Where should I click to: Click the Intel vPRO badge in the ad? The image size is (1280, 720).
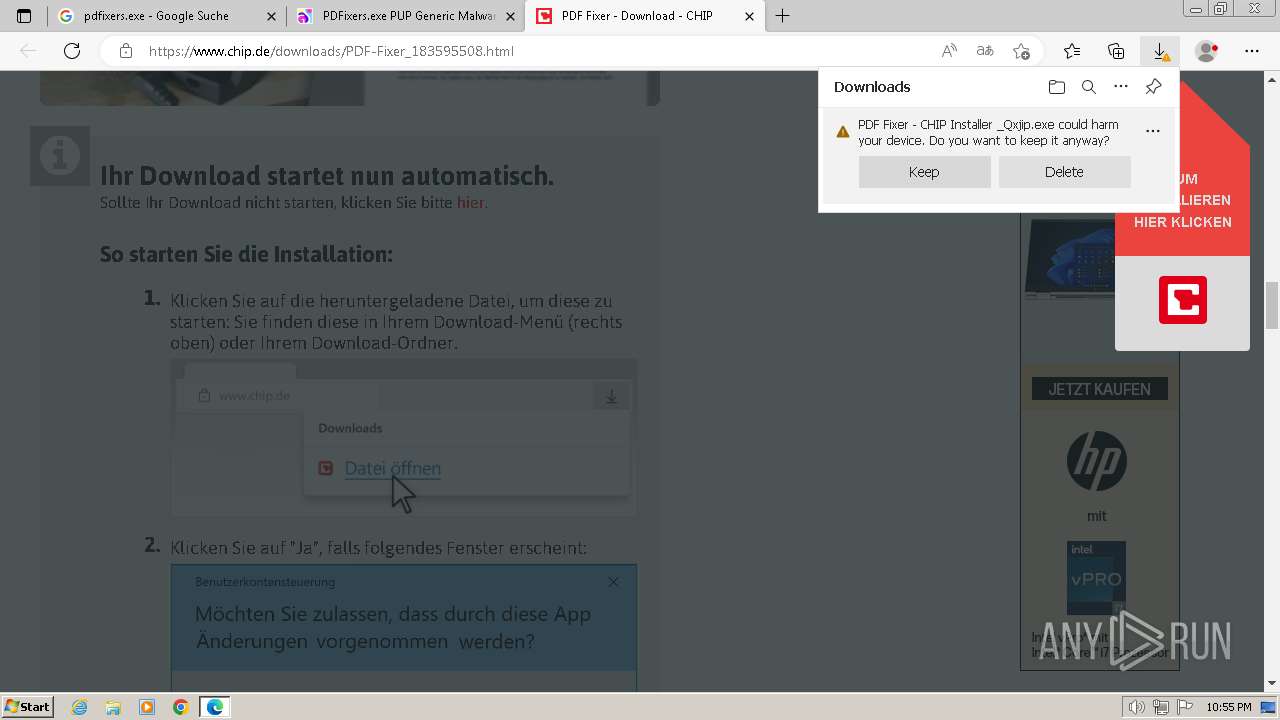click(1096, 578)
